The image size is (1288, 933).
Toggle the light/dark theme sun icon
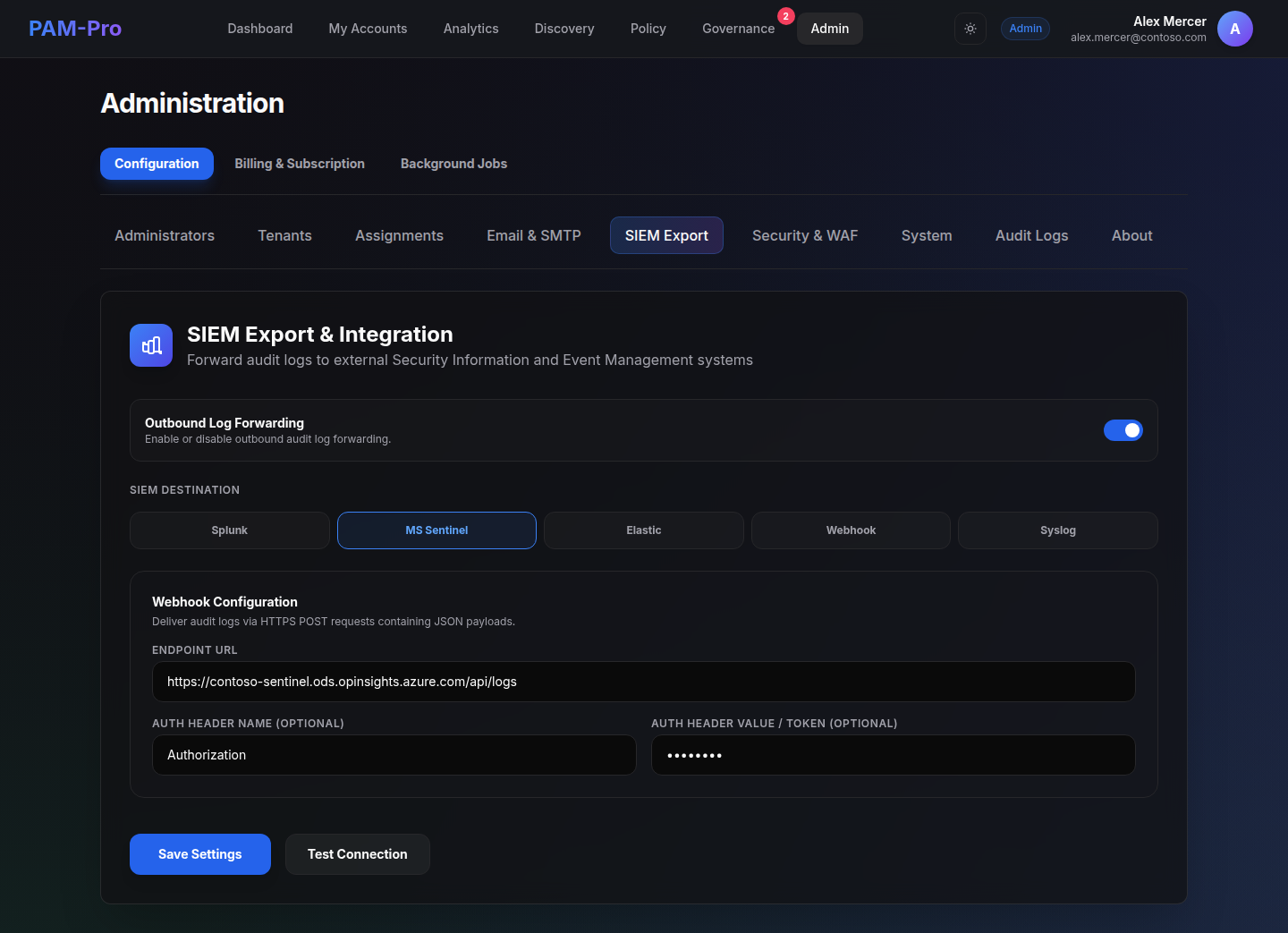[x=970, y=29]
